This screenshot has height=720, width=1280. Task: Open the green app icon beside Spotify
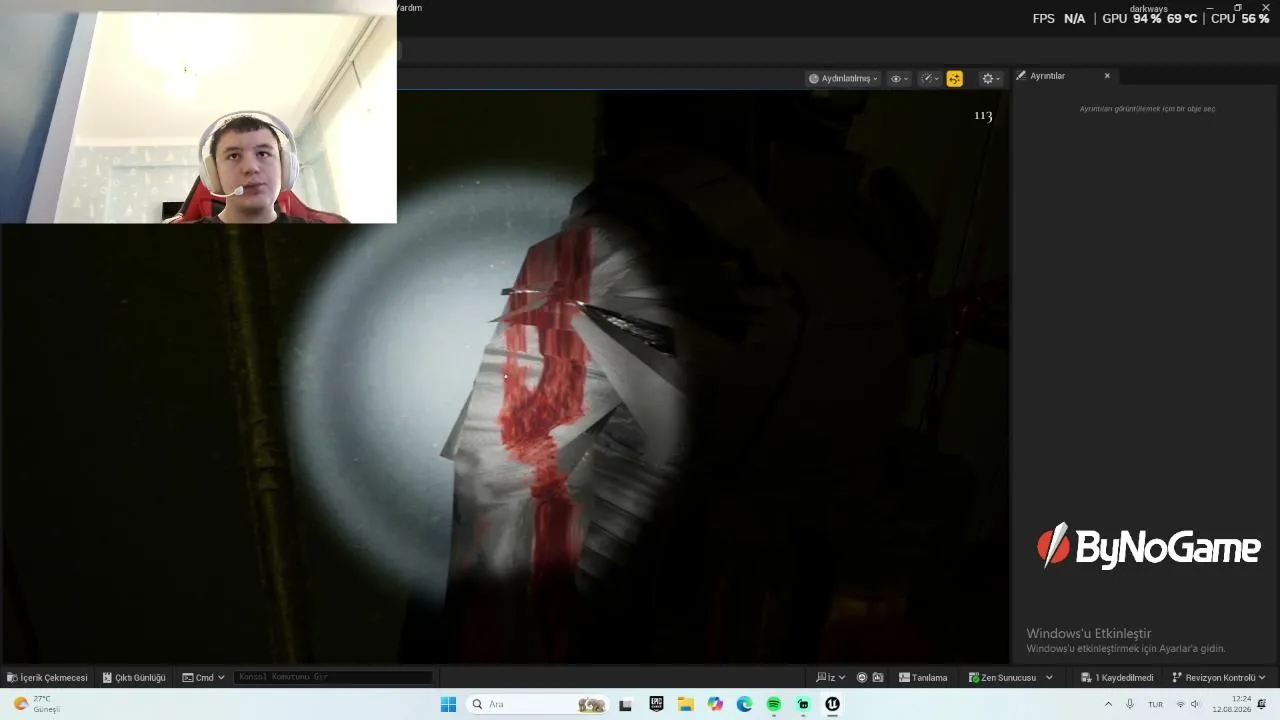point(803,704)
